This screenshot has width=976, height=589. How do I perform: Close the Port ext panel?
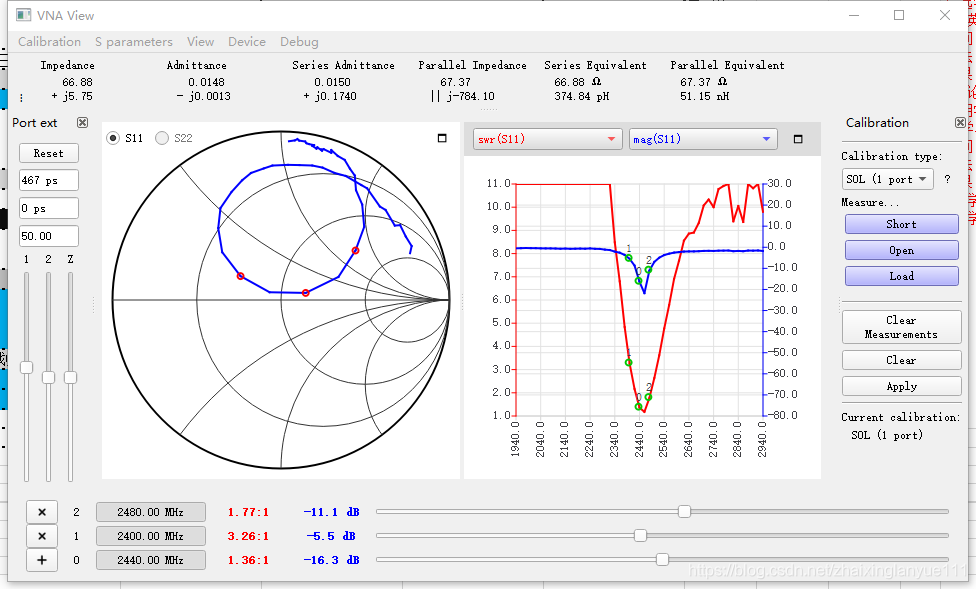(x=82, y=123)
